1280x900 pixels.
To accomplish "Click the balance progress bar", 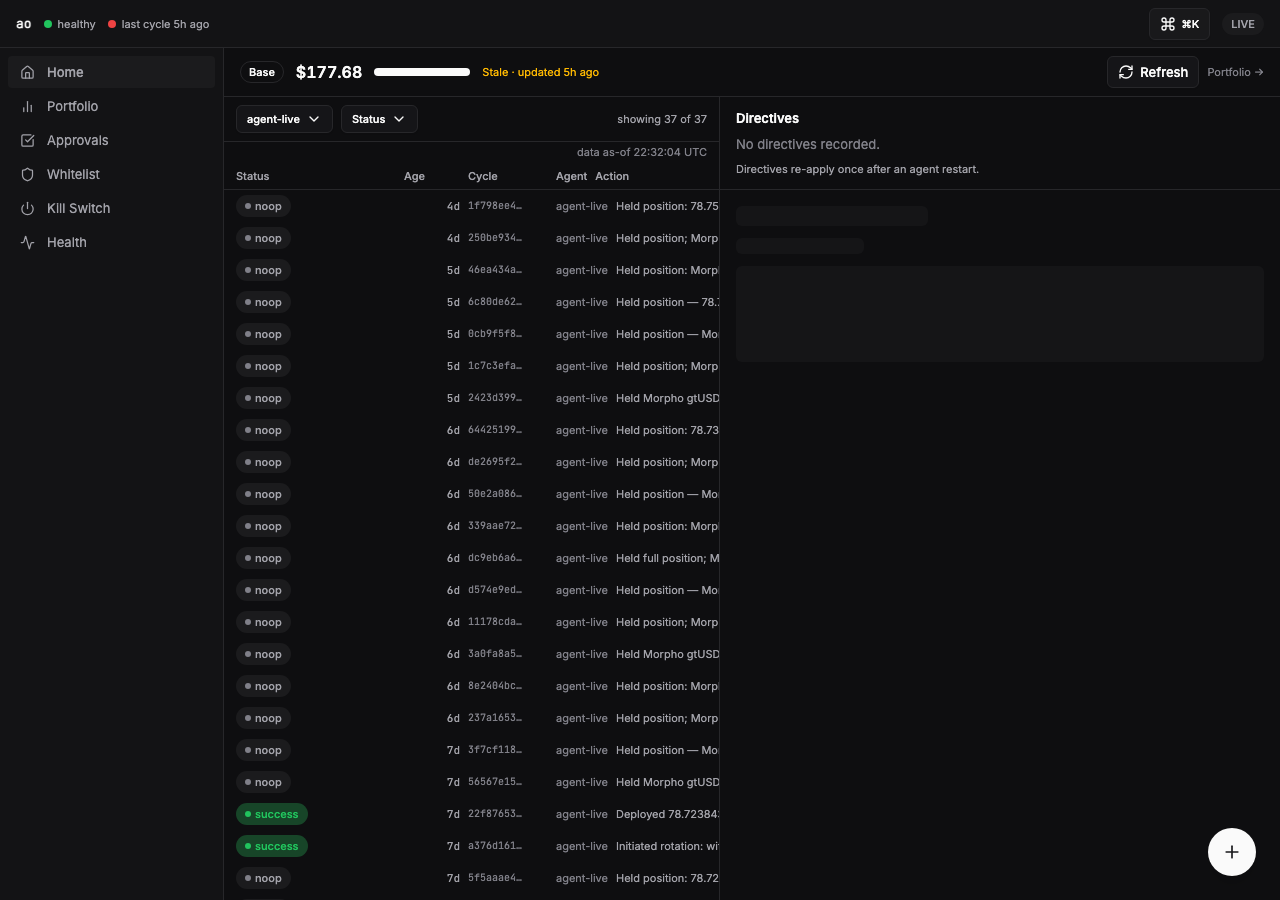I will coord(422,72).
